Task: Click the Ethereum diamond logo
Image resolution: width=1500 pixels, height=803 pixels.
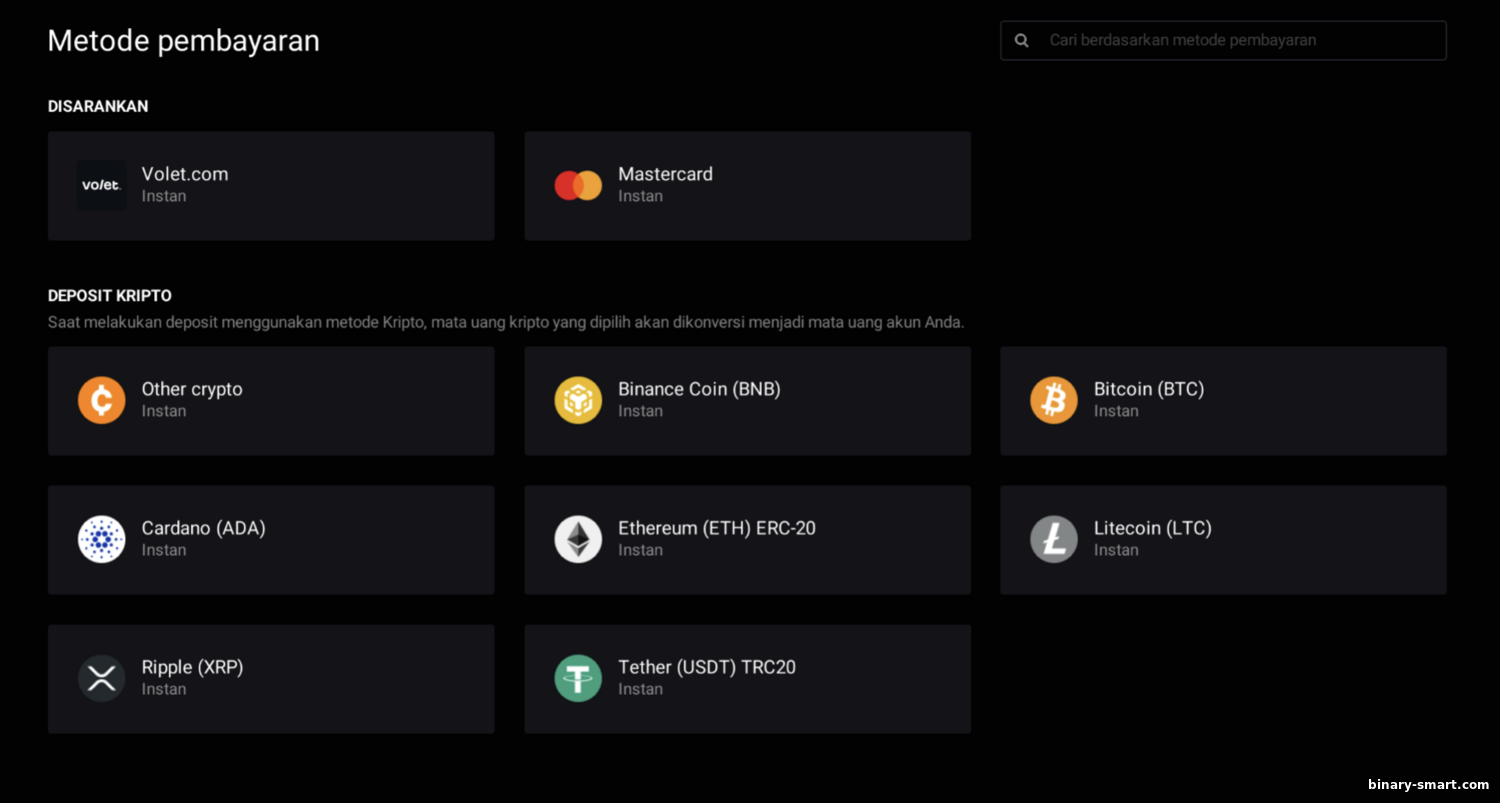Action: pos(578,539)
